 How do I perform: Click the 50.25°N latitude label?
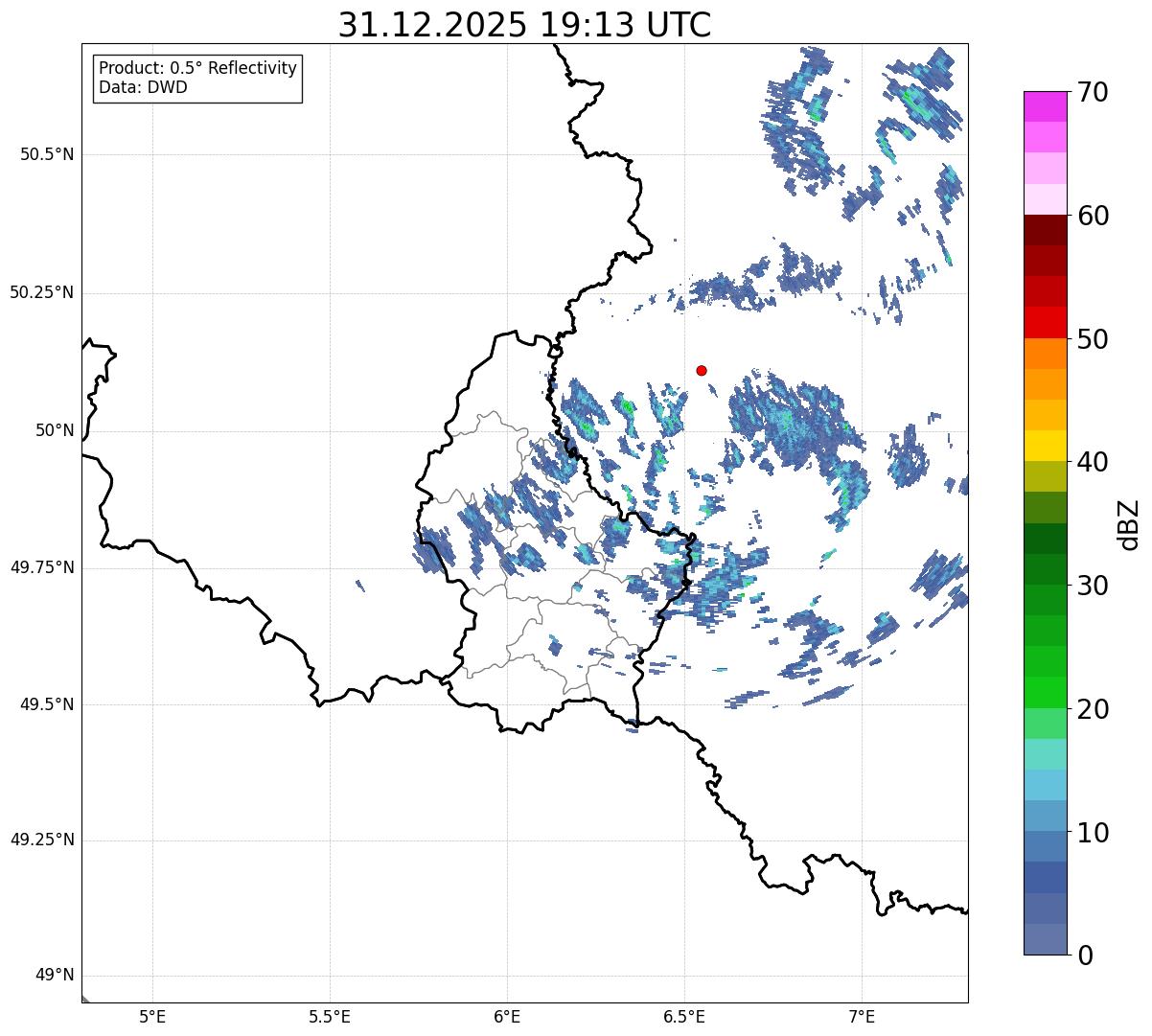tap(42, 292)
